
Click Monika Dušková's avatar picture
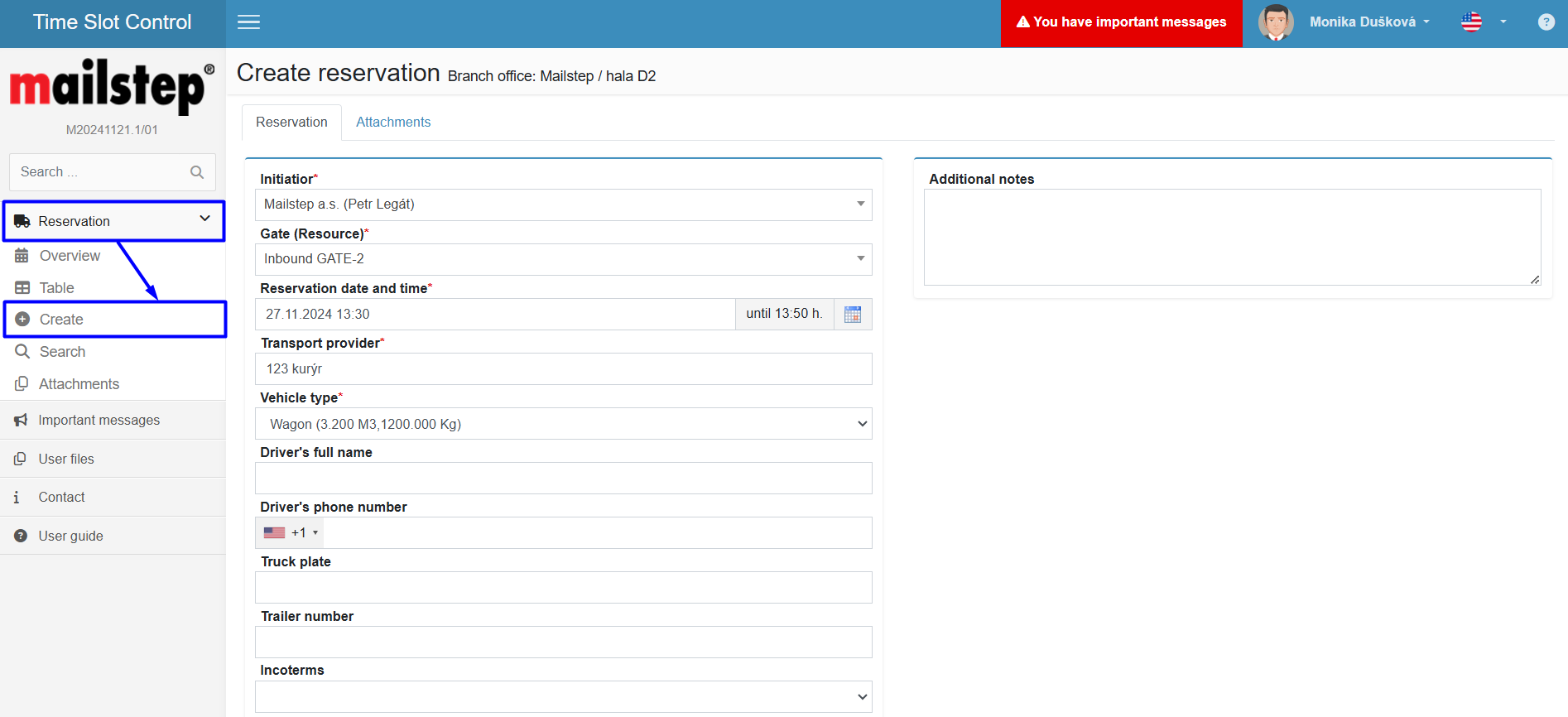pyautogui.click(x=1275, y=22)
